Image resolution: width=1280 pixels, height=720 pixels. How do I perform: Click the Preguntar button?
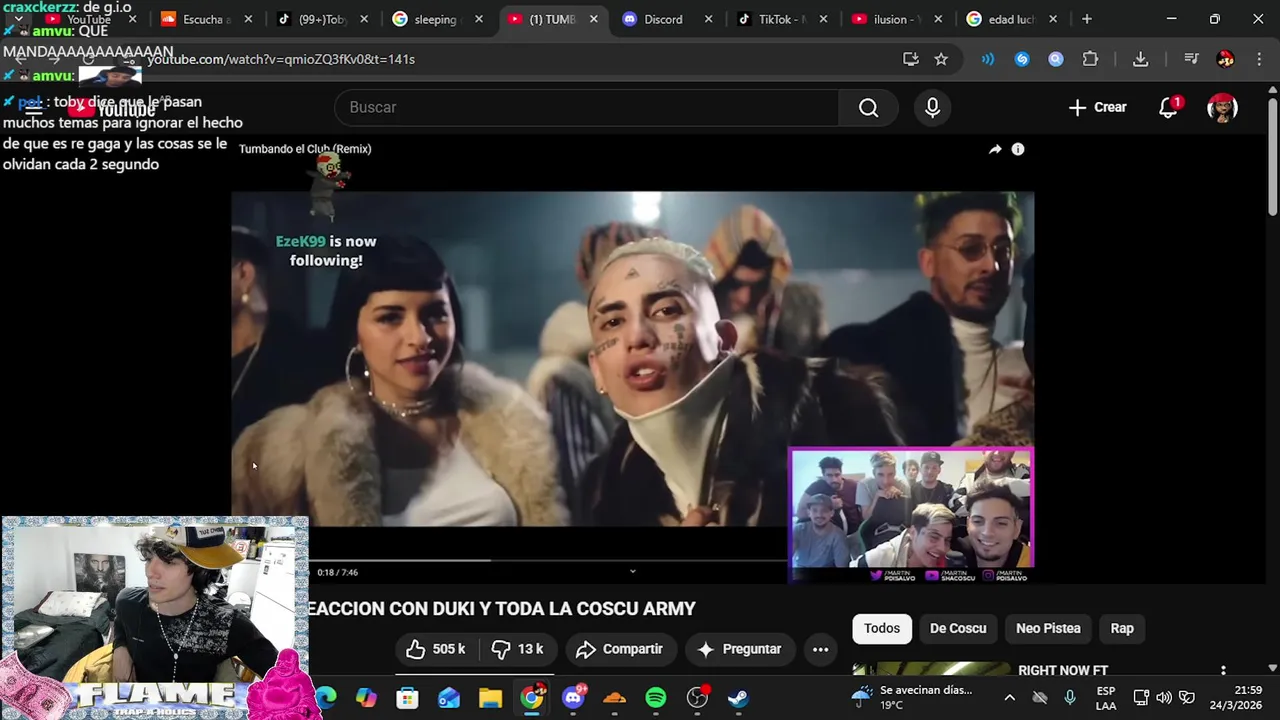[739, 649]
